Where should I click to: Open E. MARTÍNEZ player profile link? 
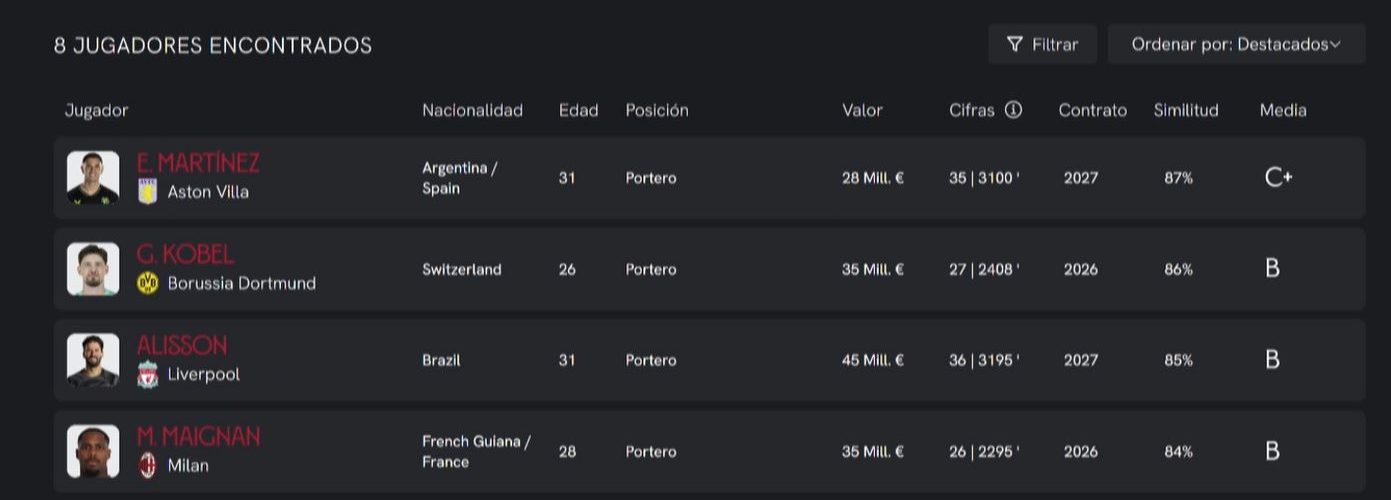[x=198, y=163]
